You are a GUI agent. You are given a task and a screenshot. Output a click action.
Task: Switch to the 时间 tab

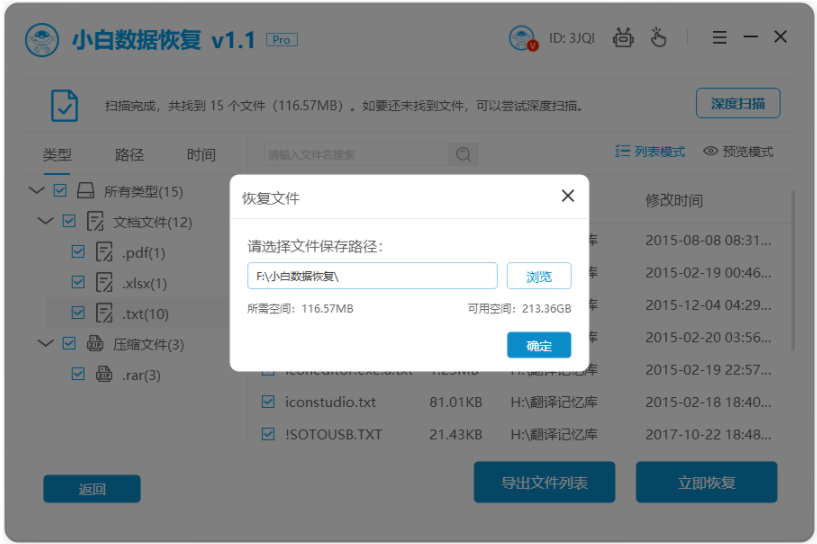(x=201, y=155)
